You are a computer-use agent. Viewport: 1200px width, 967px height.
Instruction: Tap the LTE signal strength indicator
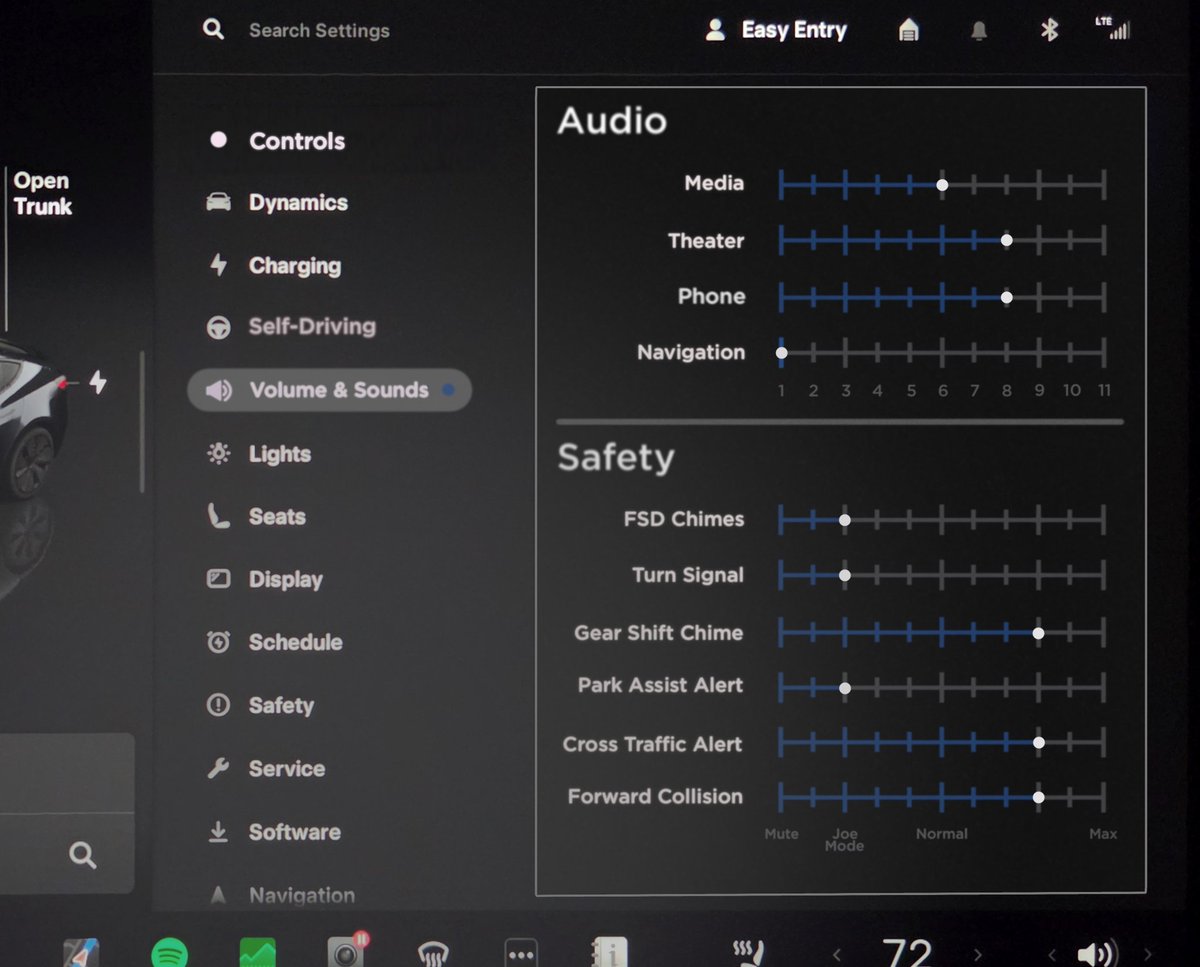1112,28
